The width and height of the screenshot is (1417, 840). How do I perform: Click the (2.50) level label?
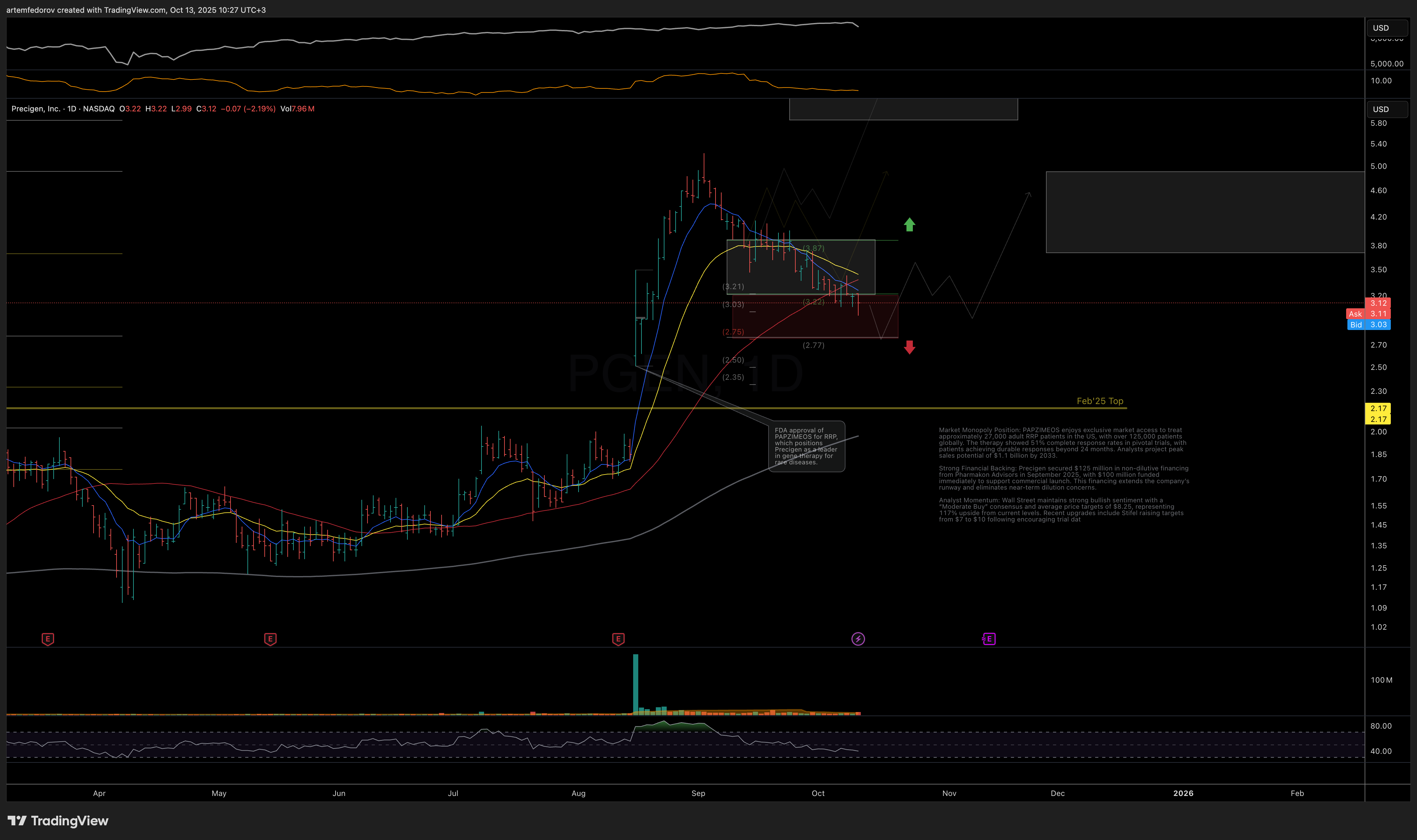coord(733,360)
